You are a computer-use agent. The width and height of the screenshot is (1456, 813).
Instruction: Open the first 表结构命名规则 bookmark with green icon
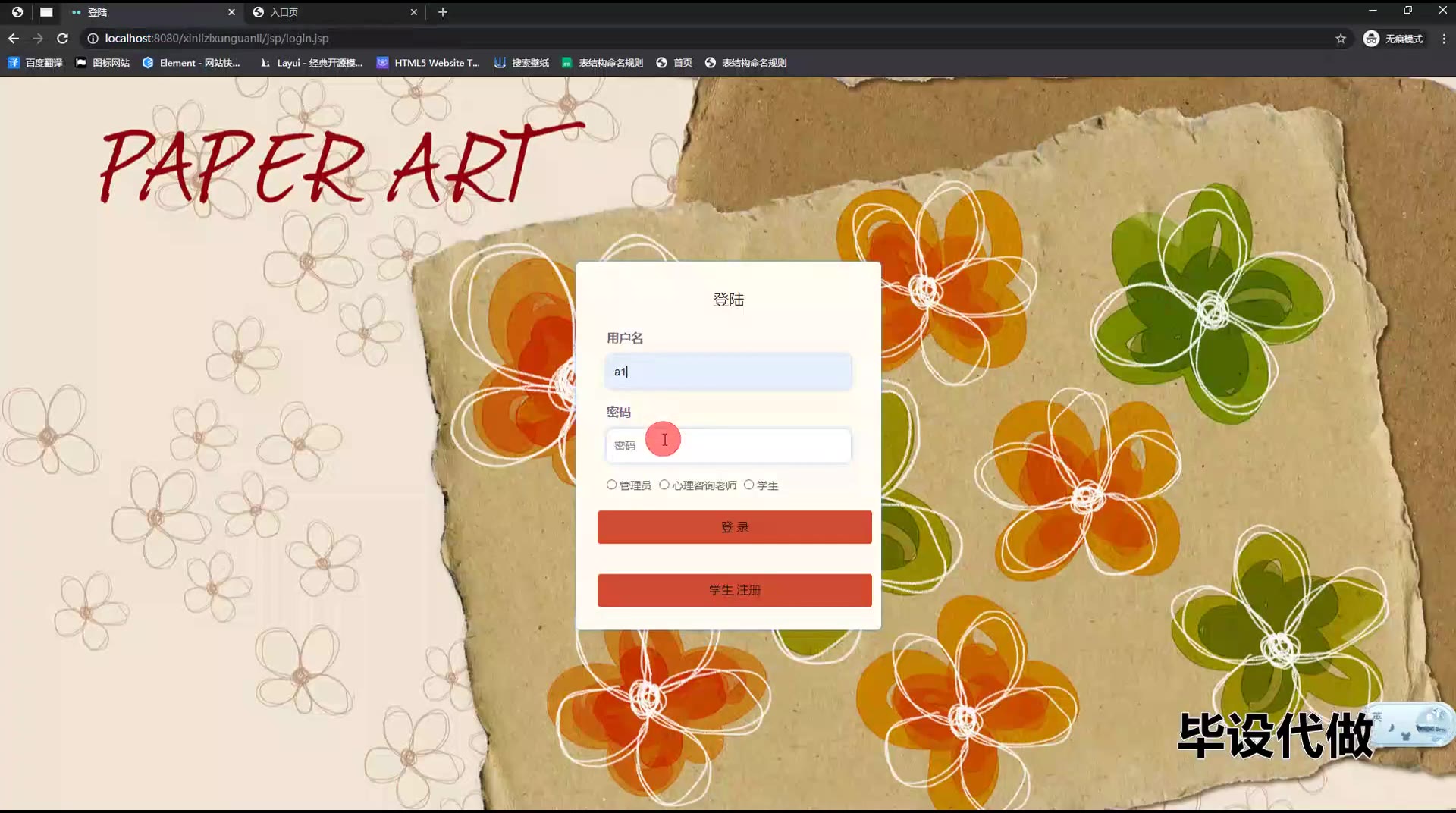coord(603,63)
